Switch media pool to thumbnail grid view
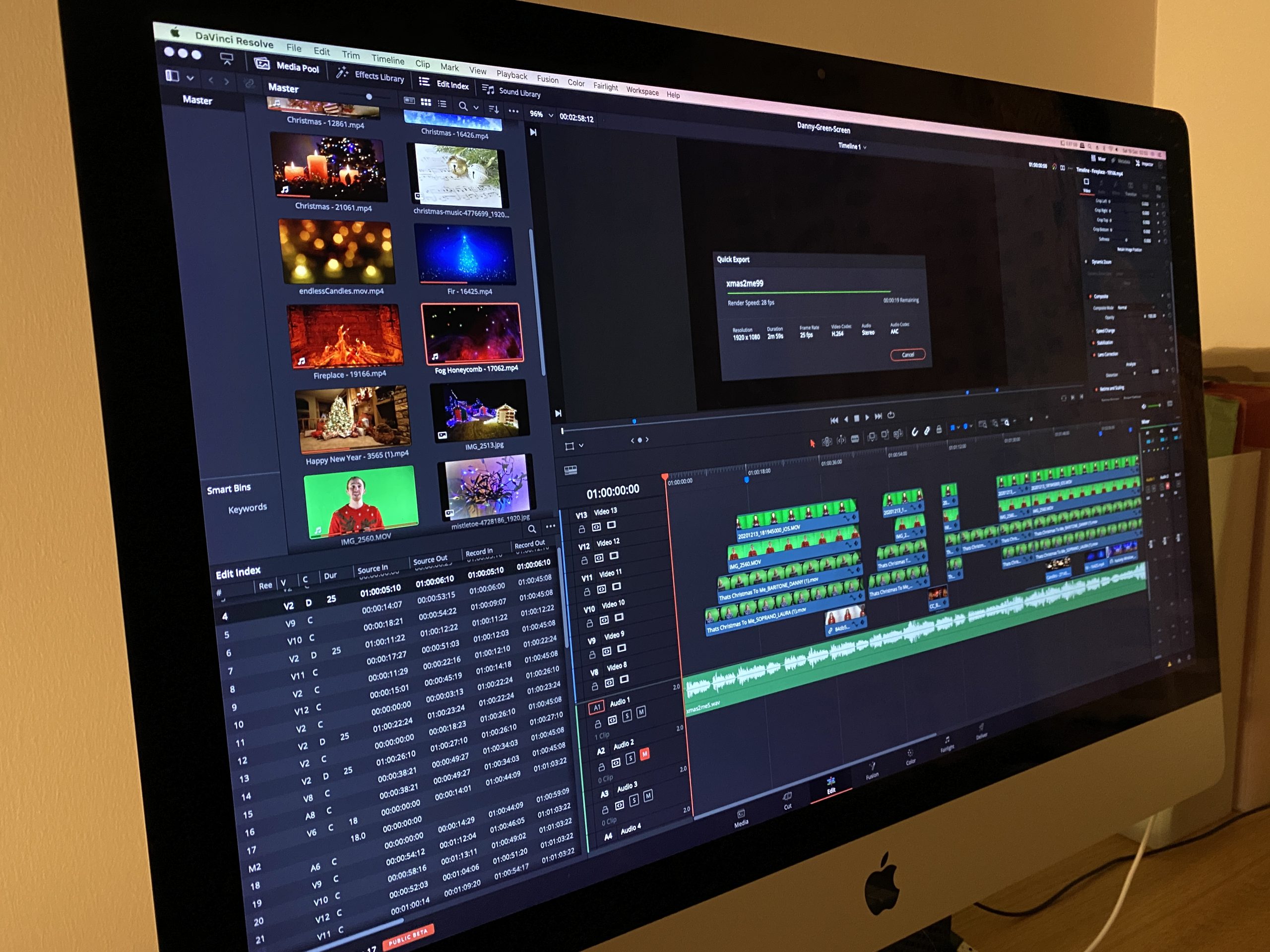 tap(426, 102)
